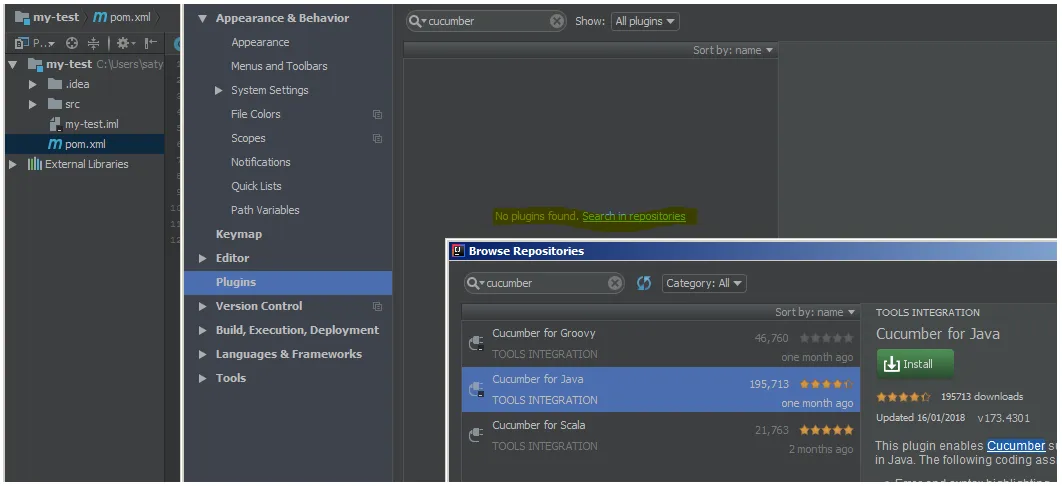Viewport: 1062px width, 486px height.
Task: Click the my-test breadcrumb in navigation bar
Action: [x=47, y=17]
